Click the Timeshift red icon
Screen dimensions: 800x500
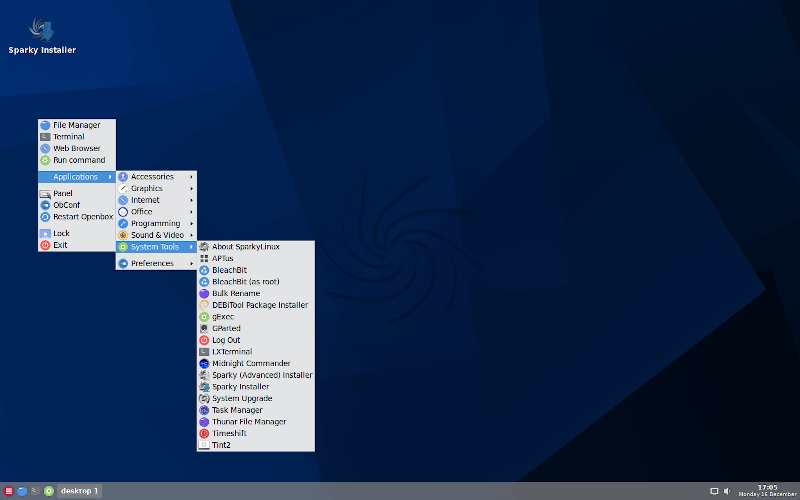pos(204,434)
